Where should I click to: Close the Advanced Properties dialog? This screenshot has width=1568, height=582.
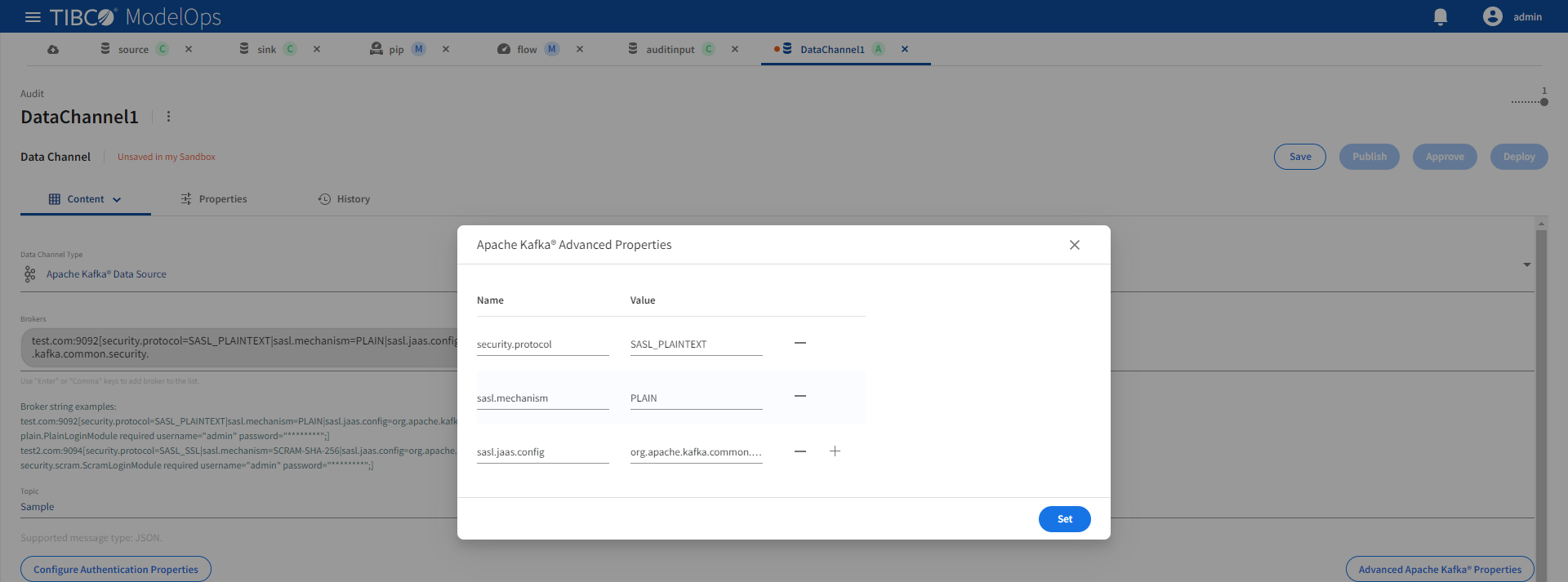[x=1075, y=245]
